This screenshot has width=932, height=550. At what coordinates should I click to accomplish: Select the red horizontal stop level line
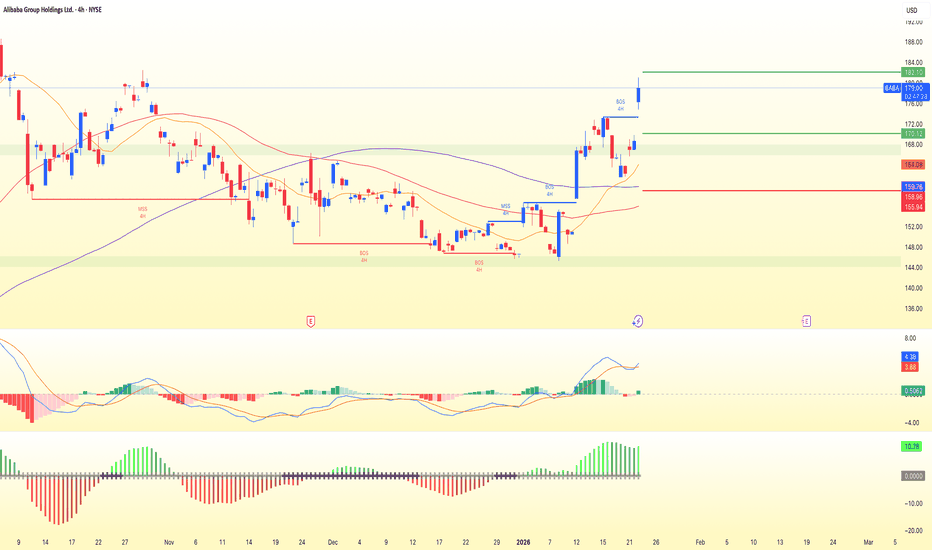point(760,190)
